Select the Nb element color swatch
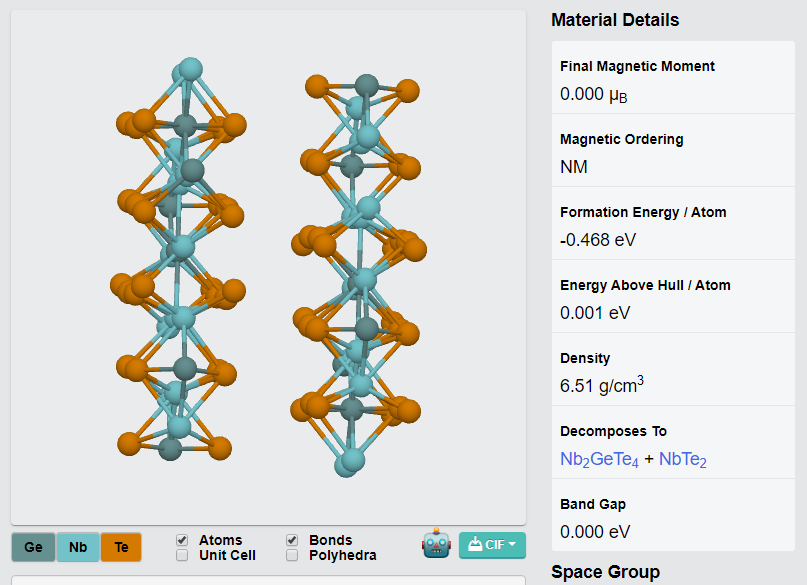This screenshot has width=807, height=585. click(78, 547)
